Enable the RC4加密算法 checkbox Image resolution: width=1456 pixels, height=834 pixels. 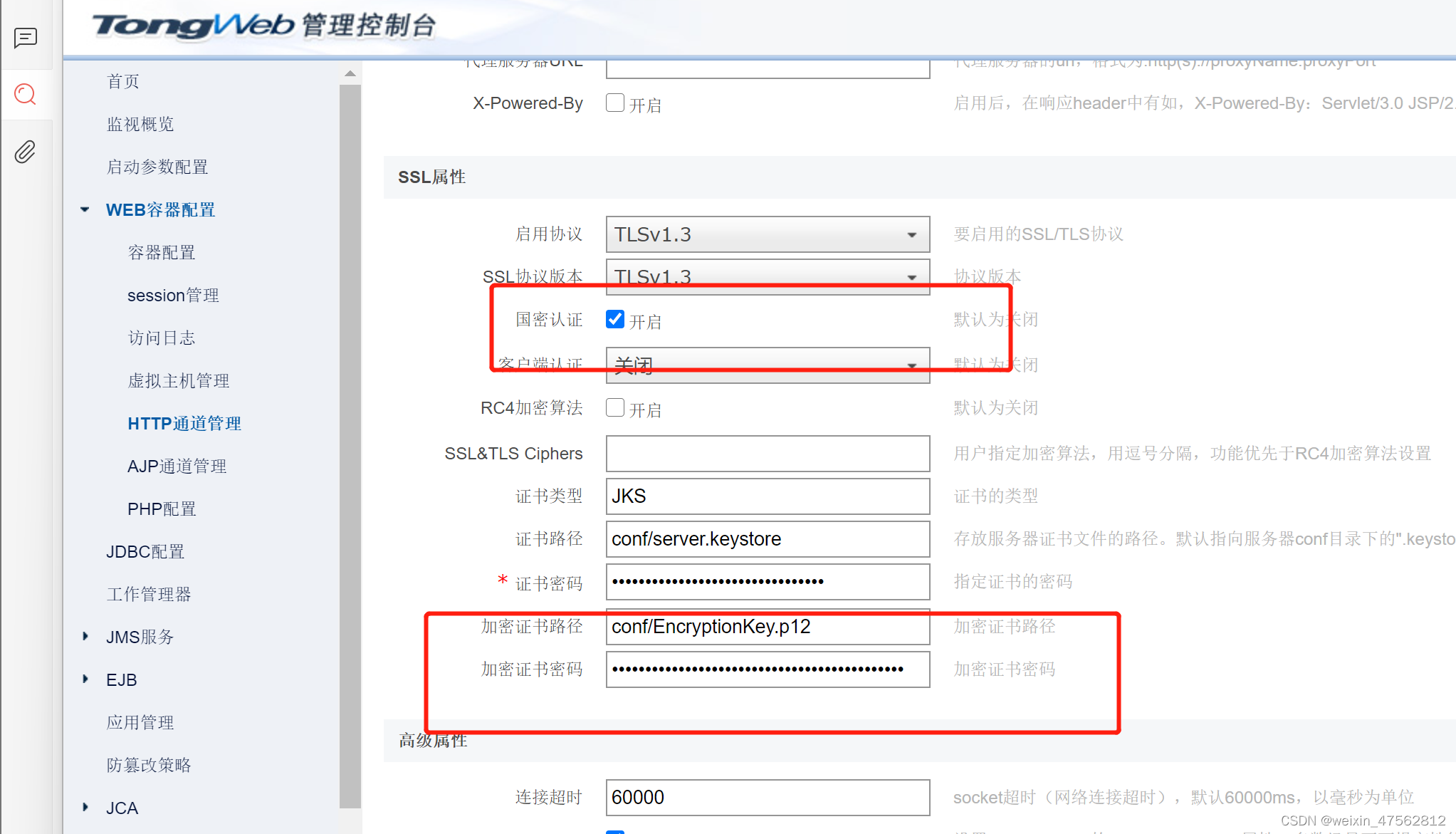click(x=615, y=407)
